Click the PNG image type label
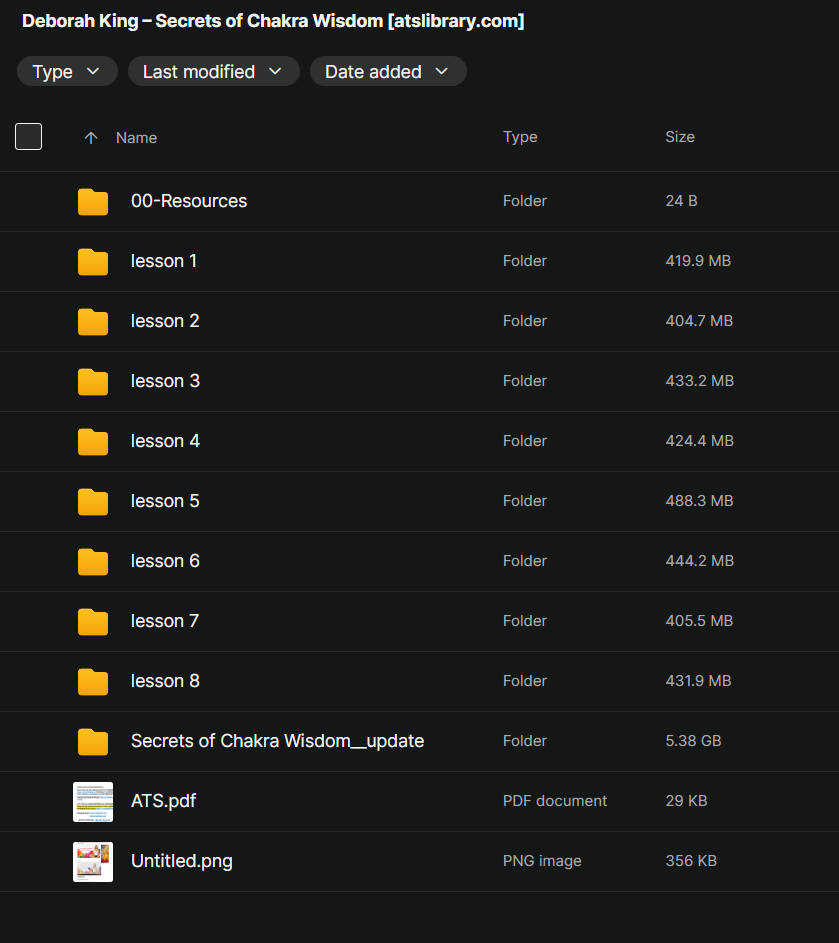839x943 pixels. pyautogui.click(x=542, y=861)
